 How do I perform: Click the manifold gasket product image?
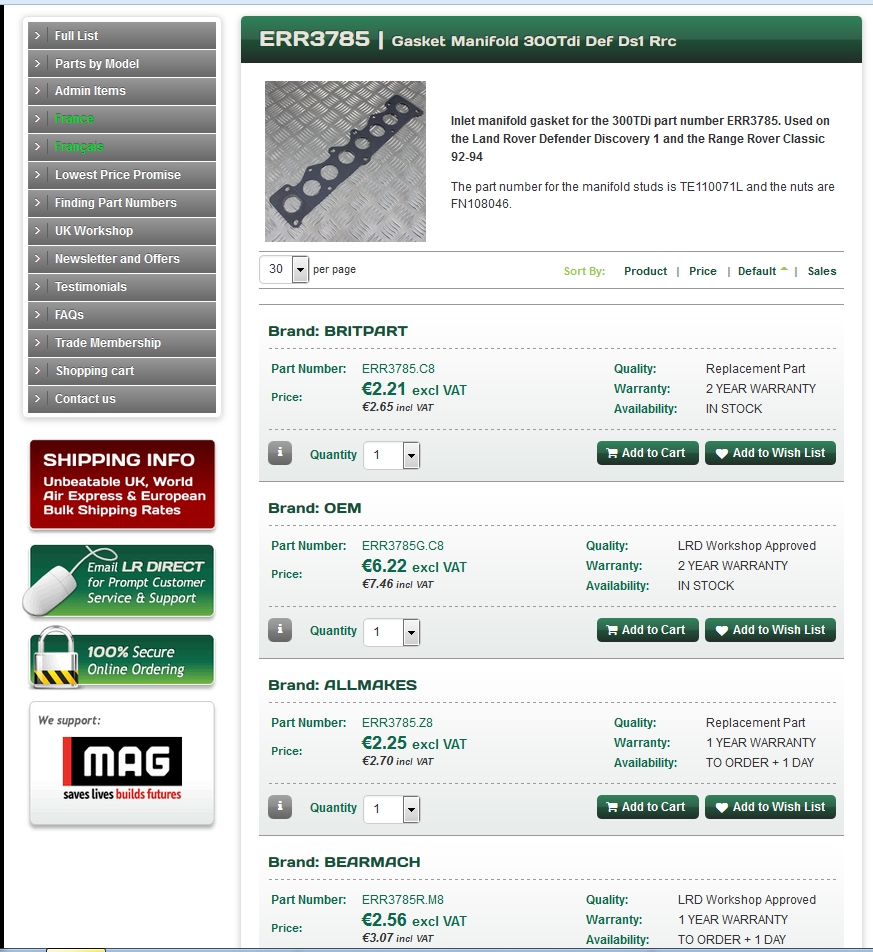(345, 161)
